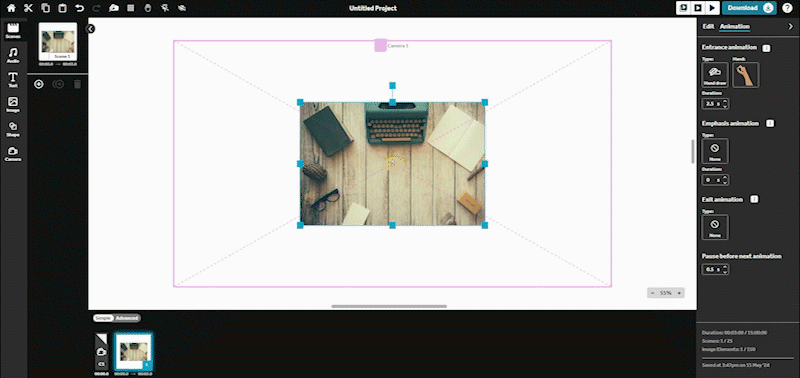Click the Undo arrow icon
Image resolution: width=800 pixels, height=378 pixels.
(79, 8)
